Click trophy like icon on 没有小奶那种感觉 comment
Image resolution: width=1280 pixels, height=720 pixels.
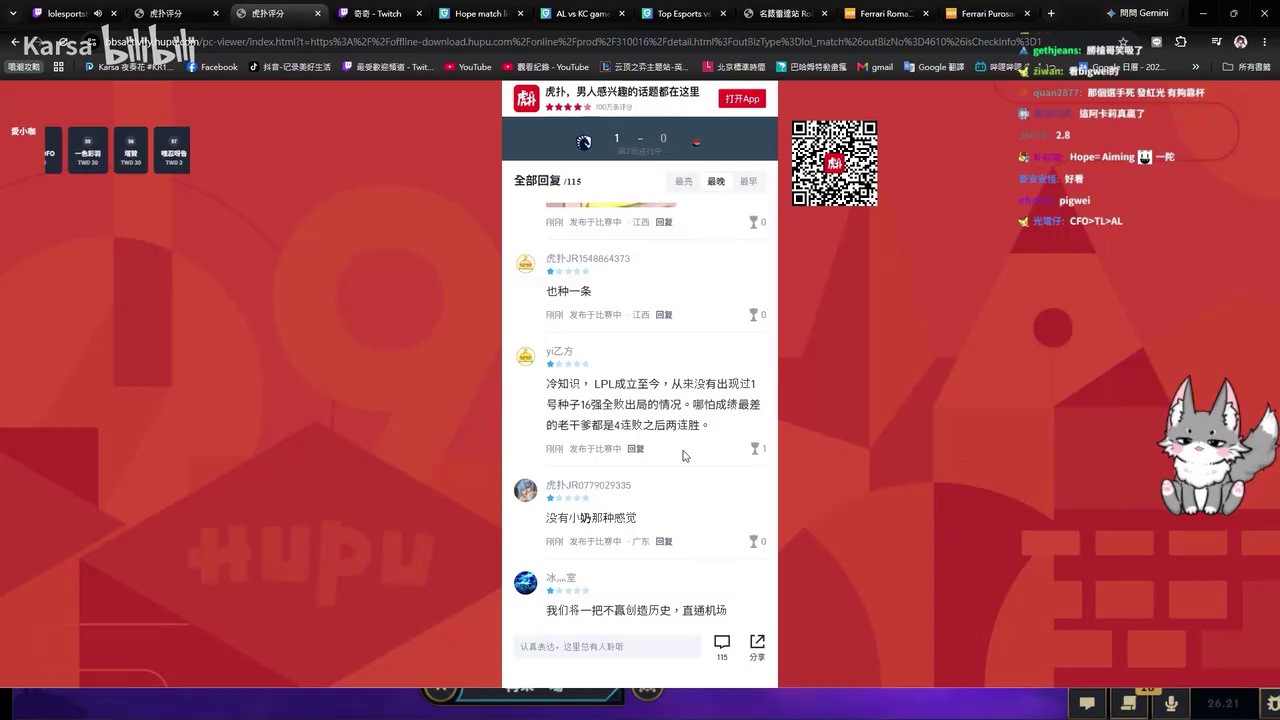(753, 542)
